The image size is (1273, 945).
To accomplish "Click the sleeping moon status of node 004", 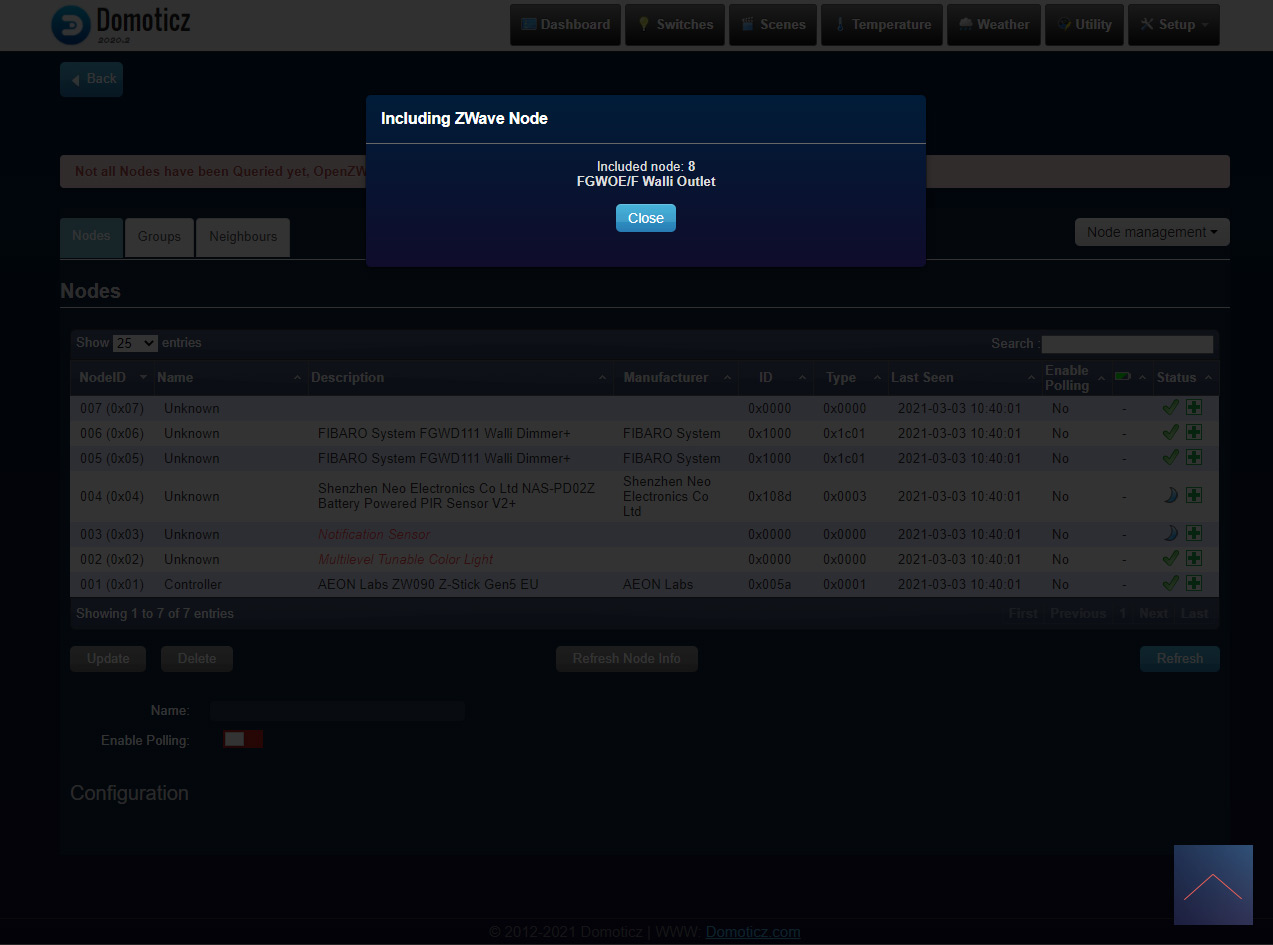I will click(x=1171, y=495).
